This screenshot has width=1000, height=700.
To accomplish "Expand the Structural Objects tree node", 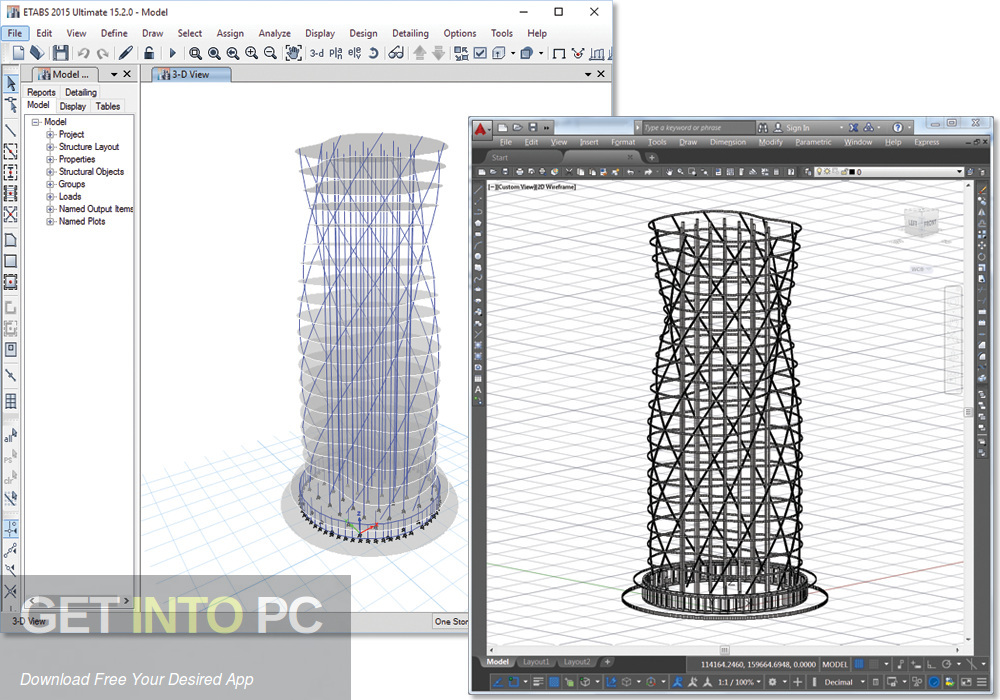I will click(50, 171).
